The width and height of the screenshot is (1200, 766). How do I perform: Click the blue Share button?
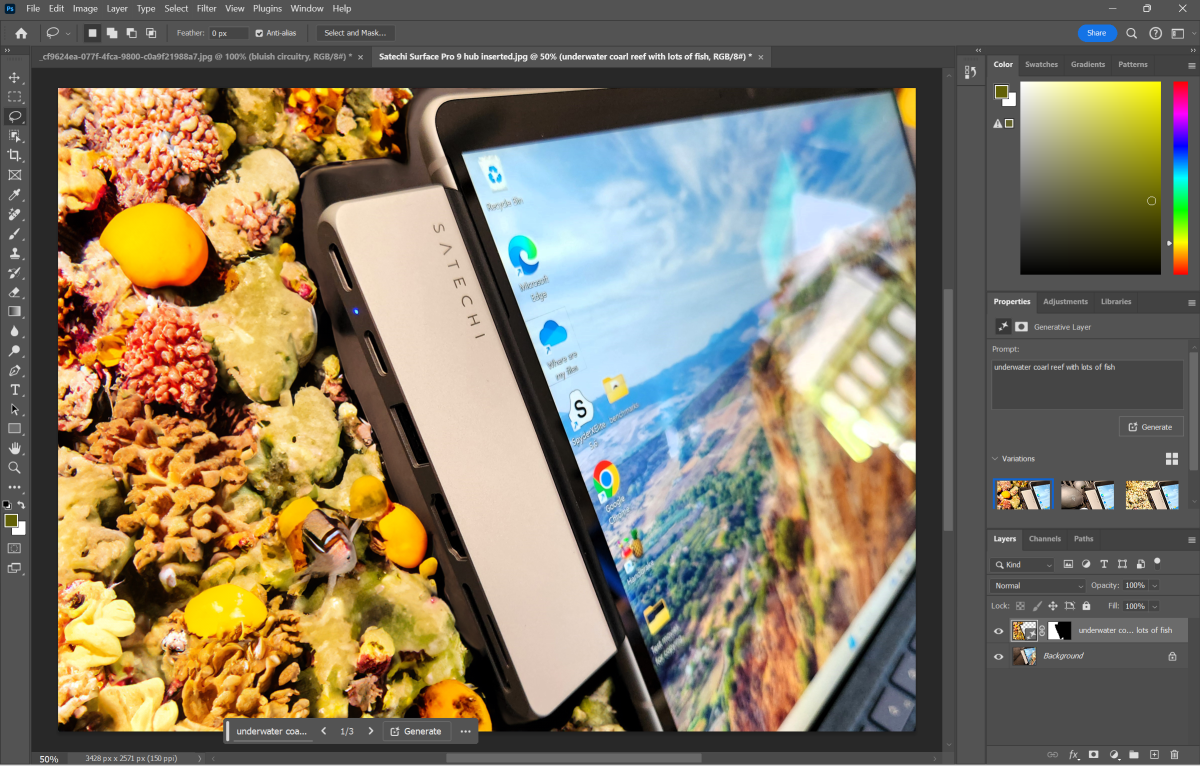(x=1097, y=33)
